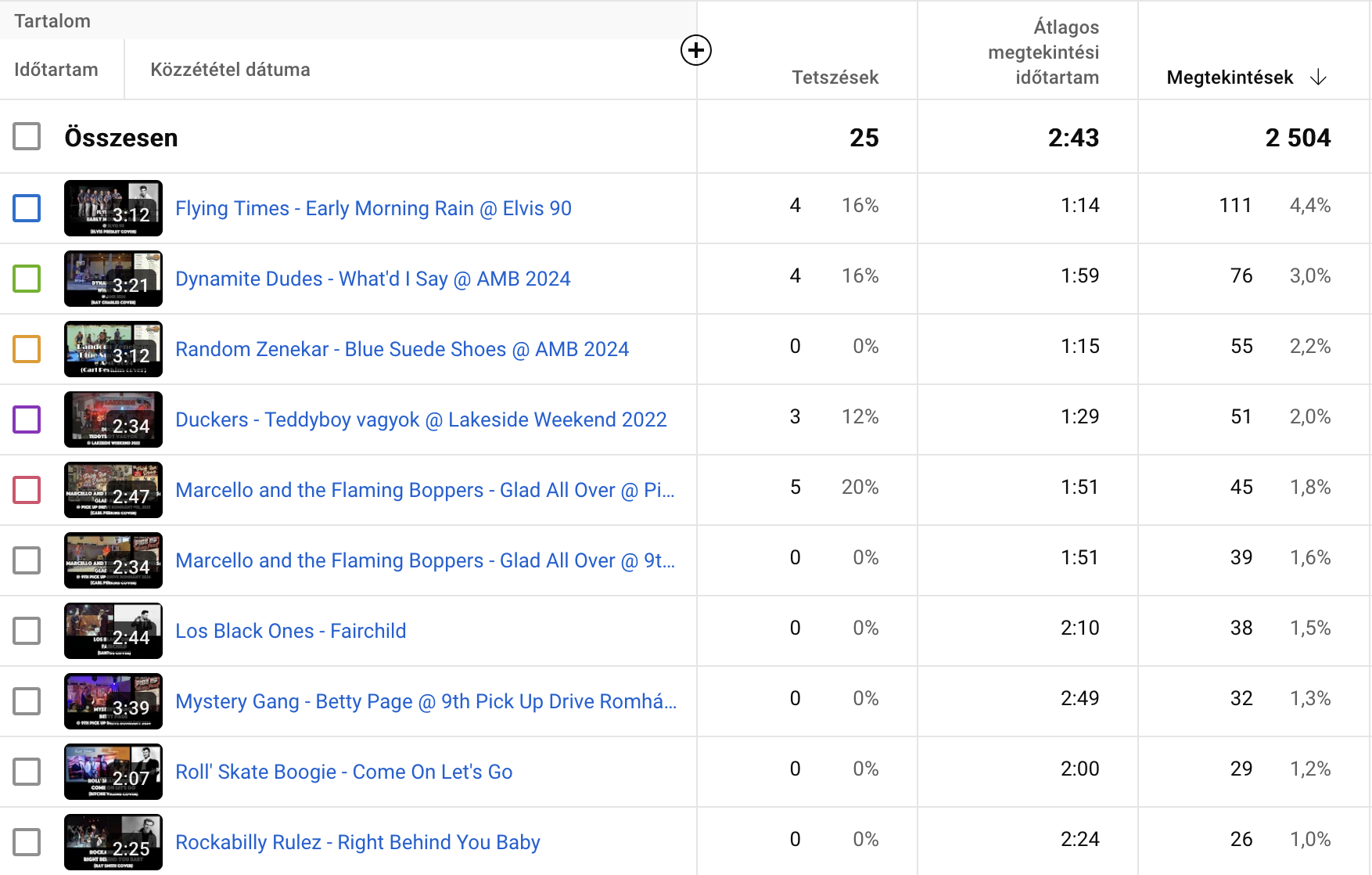Screen dimensions: 1372x875
Task: Select the Közzététel dátuma tab
Action: (x=230, y=70)
